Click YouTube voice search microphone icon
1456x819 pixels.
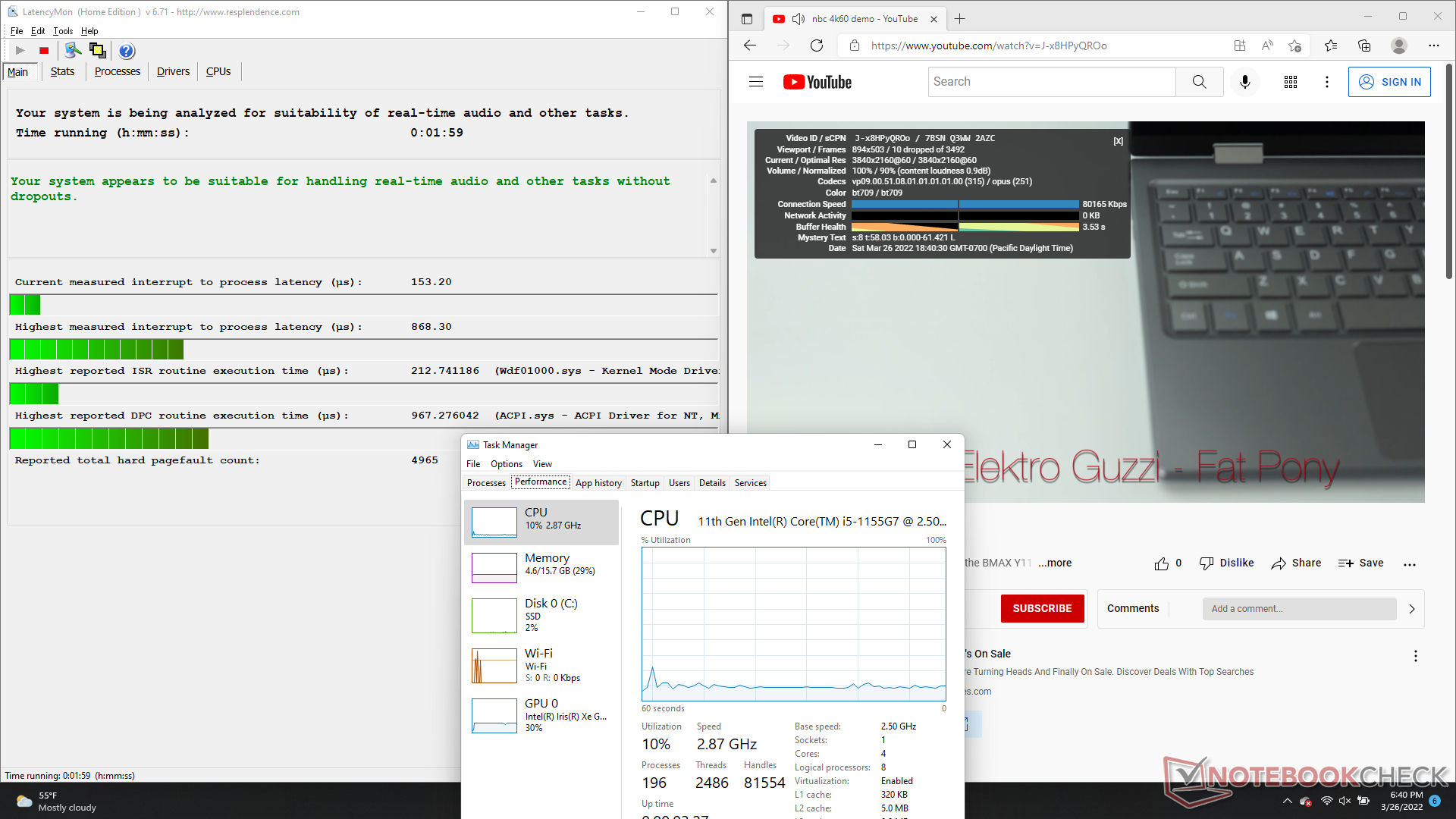pyautogui.click(x=1244, y=82)
